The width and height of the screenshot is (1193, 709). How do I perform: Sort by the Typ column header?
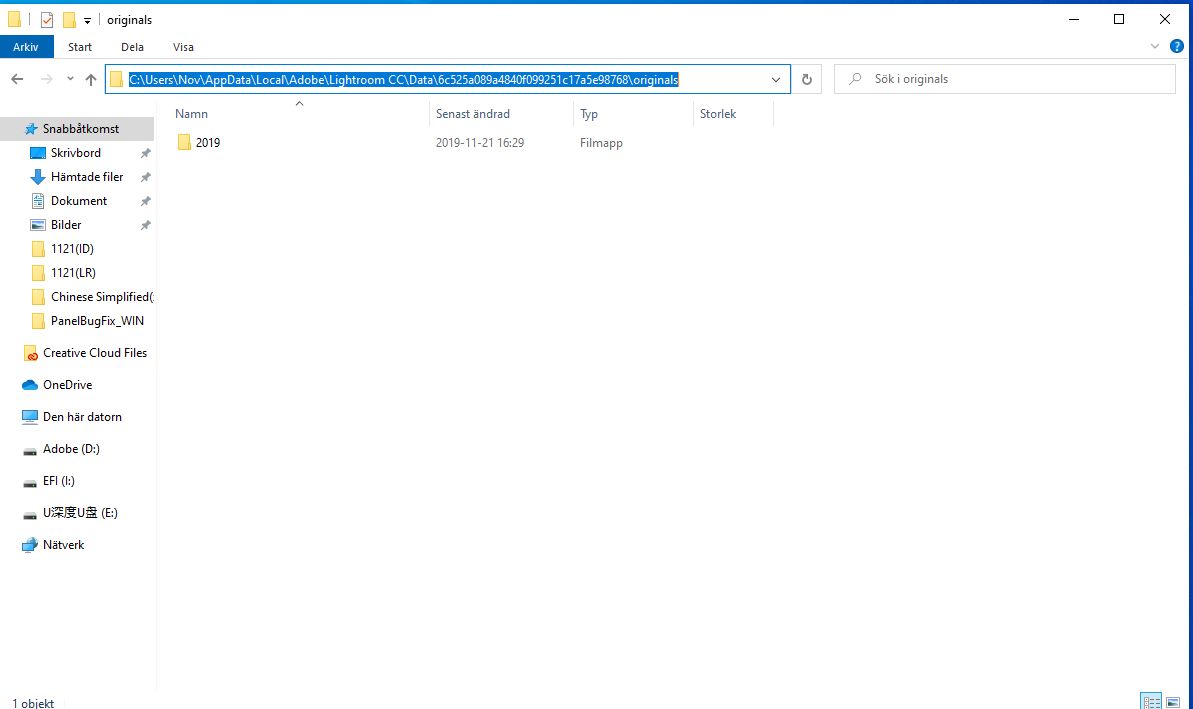point(633,113)
